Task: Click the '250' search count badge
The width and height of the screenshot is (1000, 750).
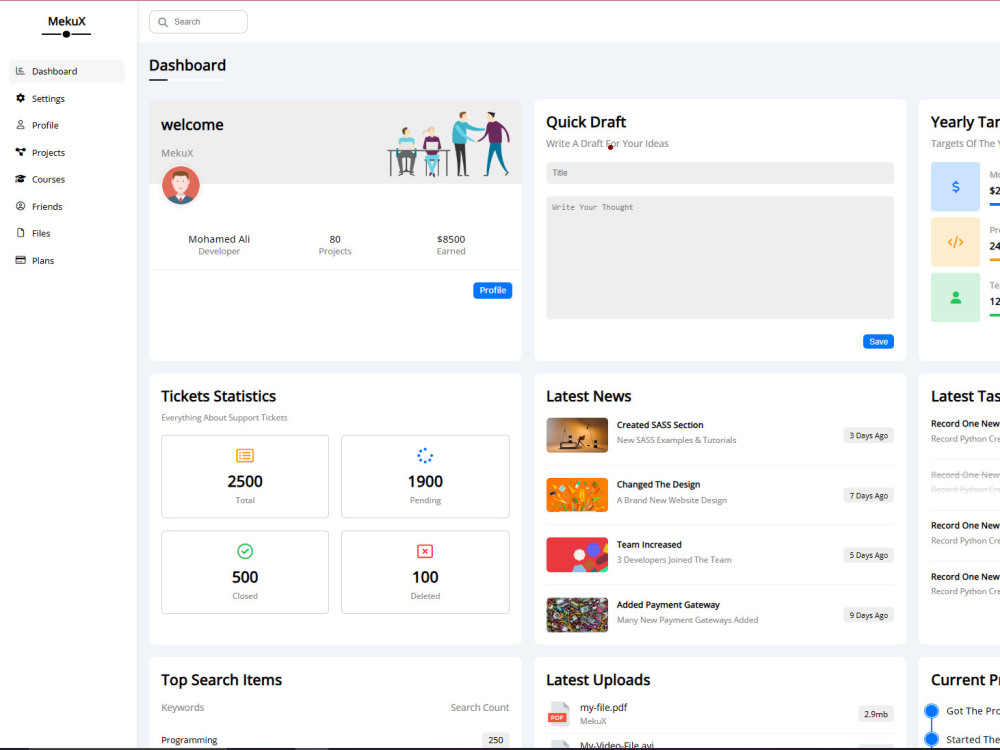Action: [496, 740]
